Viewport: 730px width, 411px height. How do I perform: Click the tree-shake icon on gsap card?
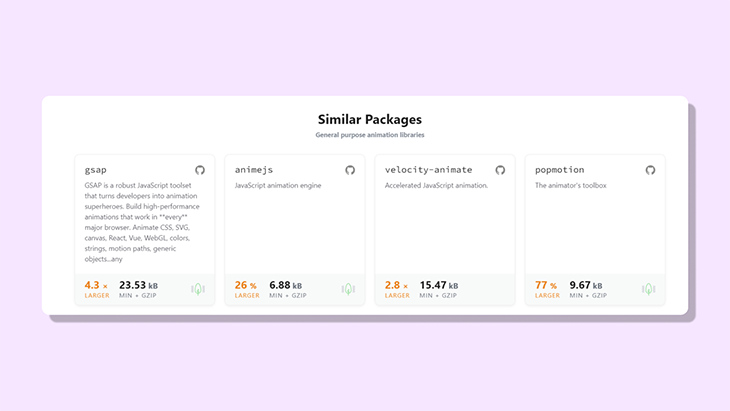pyautogui.click(x=198, y=289)
